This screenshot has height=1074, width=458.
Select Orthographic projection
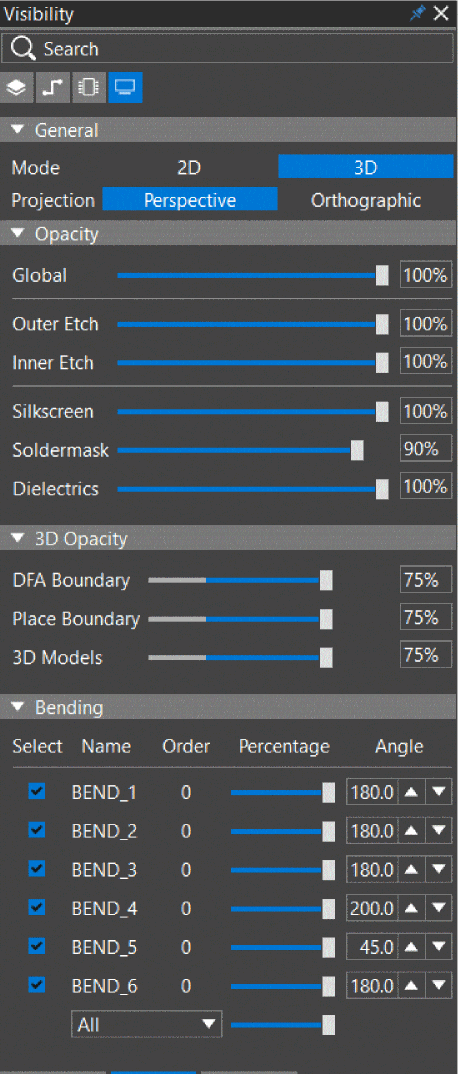(366, 201)
